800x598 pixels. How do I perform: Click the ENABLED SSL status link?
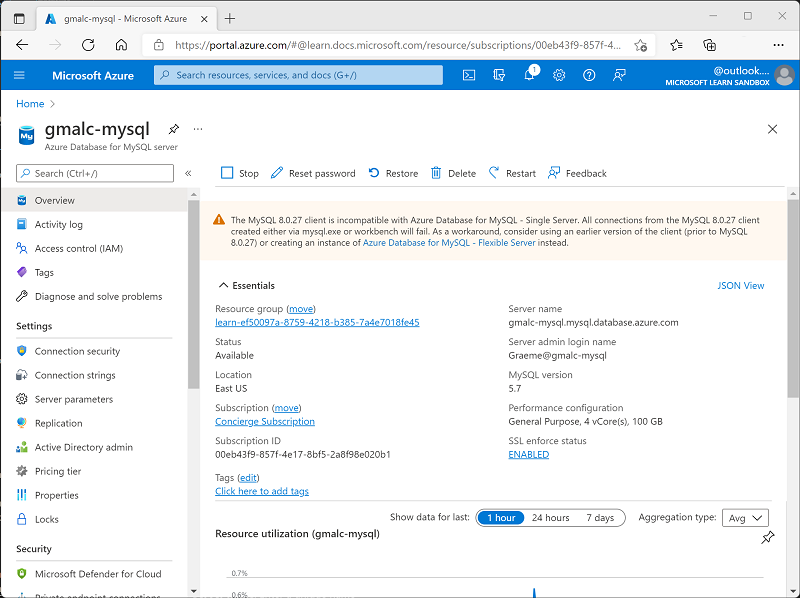coord(529,455)
